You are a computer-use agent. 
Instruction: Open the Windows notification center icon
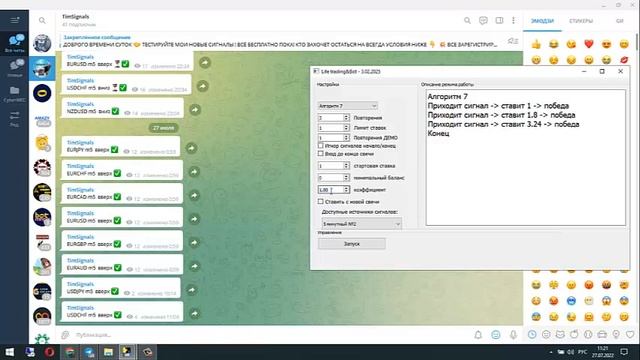(x=624, y=352)
